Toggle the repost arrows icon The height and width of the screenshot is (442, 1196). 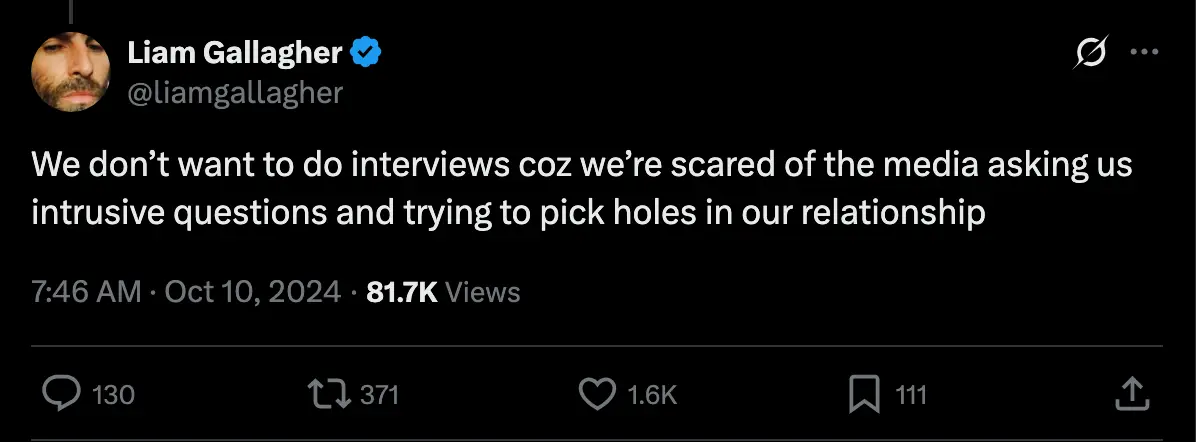click(x=330, y=394)
